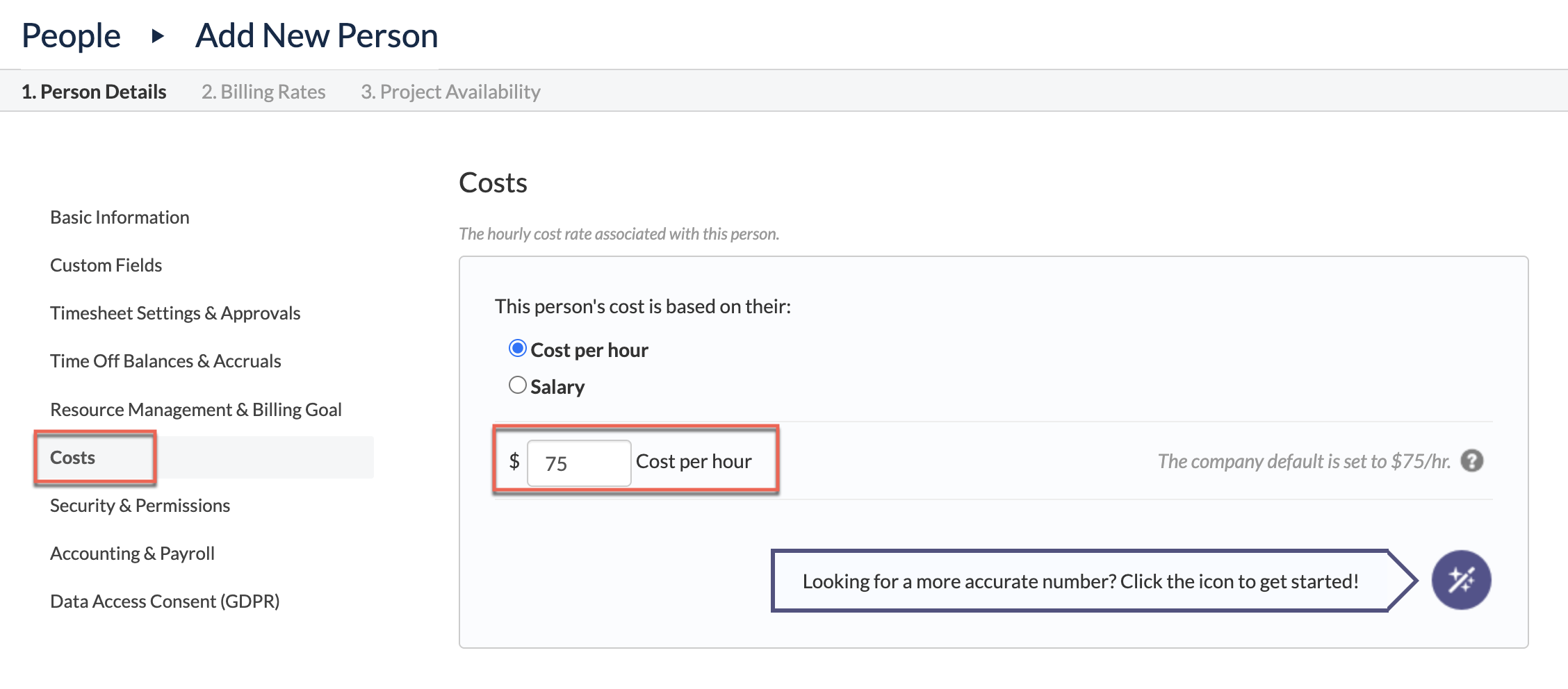
Task: Open Time Off Balances & Accruals section
Action: [165, 361]
